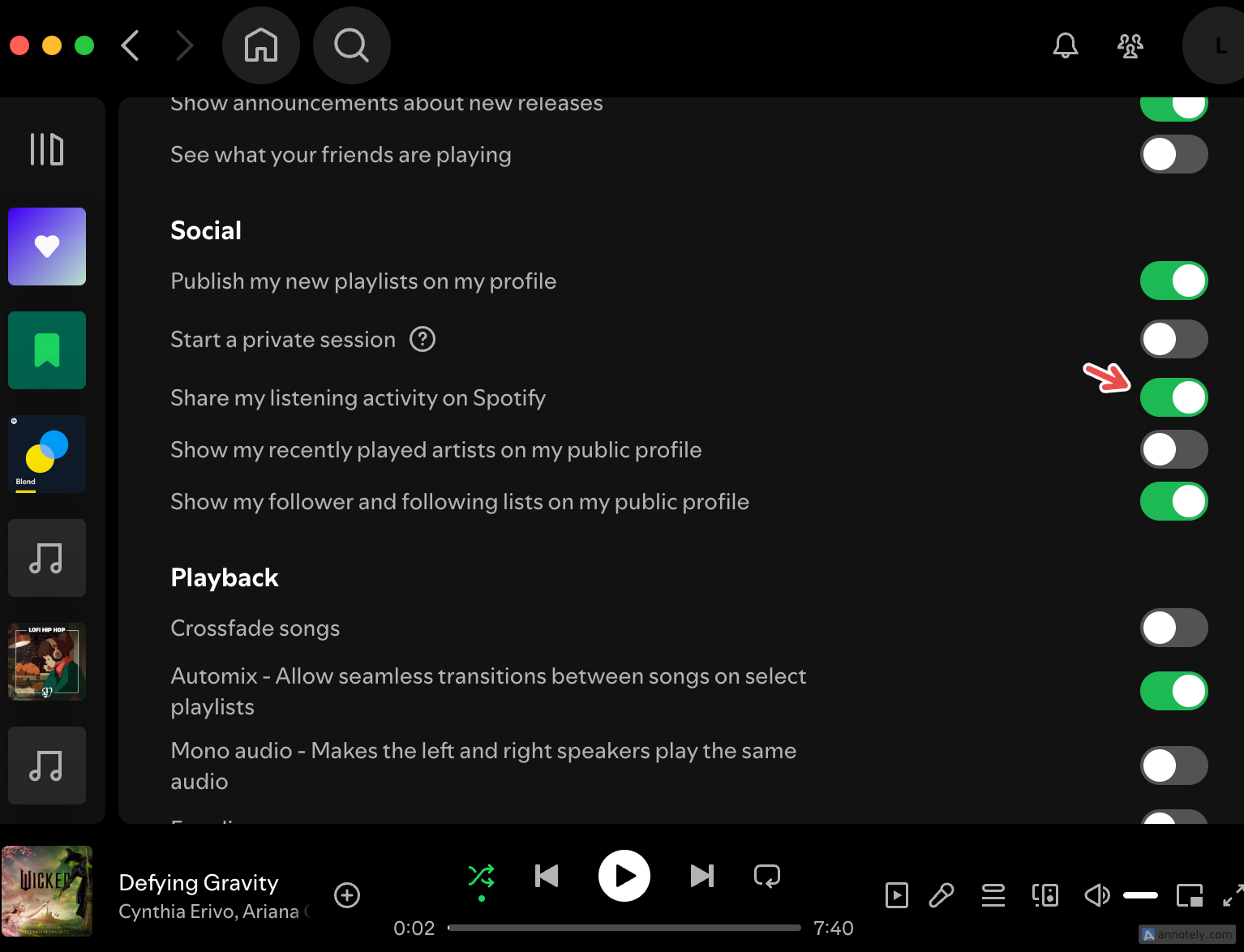The width and height of the screenshot is (1244, 952).
Task: Open Search
Action: pyautogui.click(x=351, y=45)
